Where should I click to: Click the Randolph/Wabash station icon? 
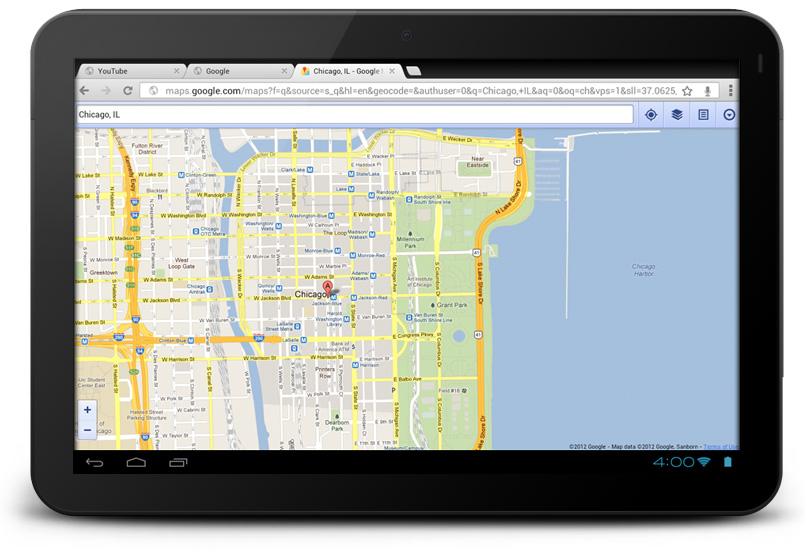click(372, 195)
